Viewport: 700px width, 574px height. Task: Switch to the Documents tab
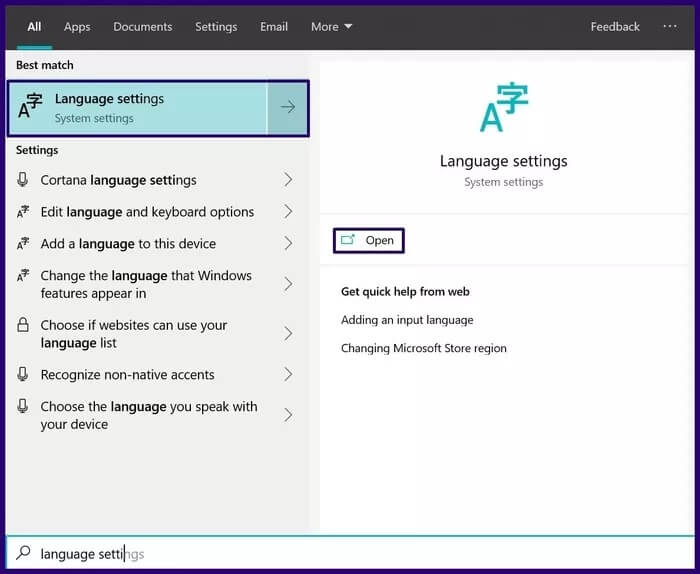point(143,27)
